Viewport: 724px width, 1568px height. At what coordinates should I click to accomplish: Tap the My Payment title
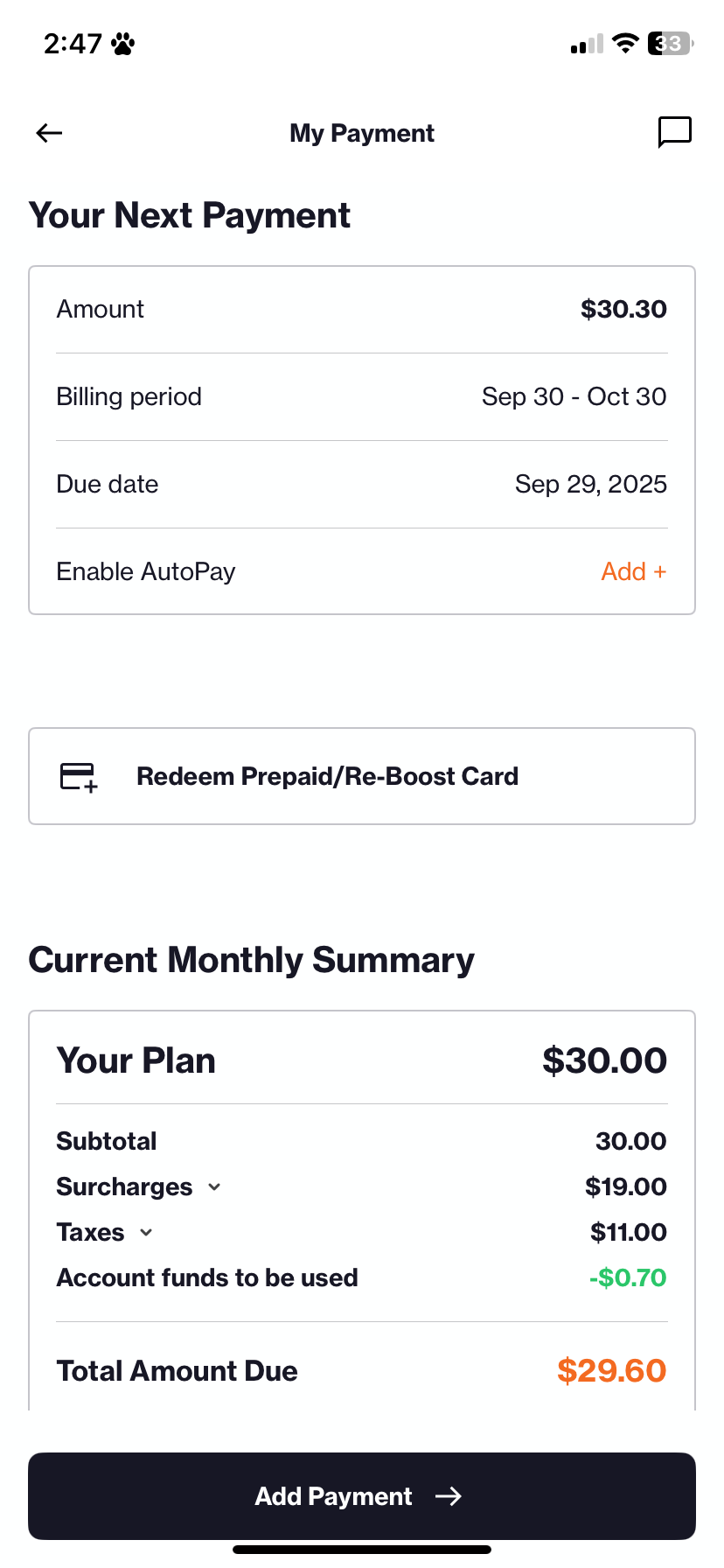click(362, 133)
